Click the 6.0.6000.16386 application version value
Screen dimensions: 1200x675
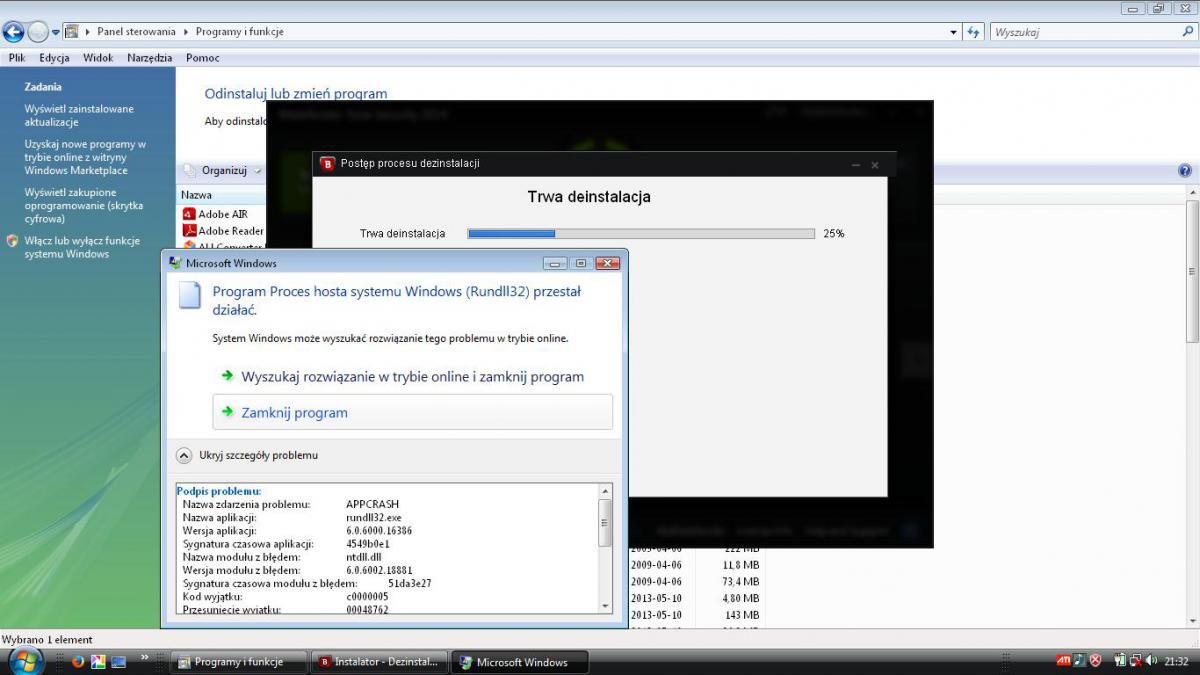coord(379,530)
